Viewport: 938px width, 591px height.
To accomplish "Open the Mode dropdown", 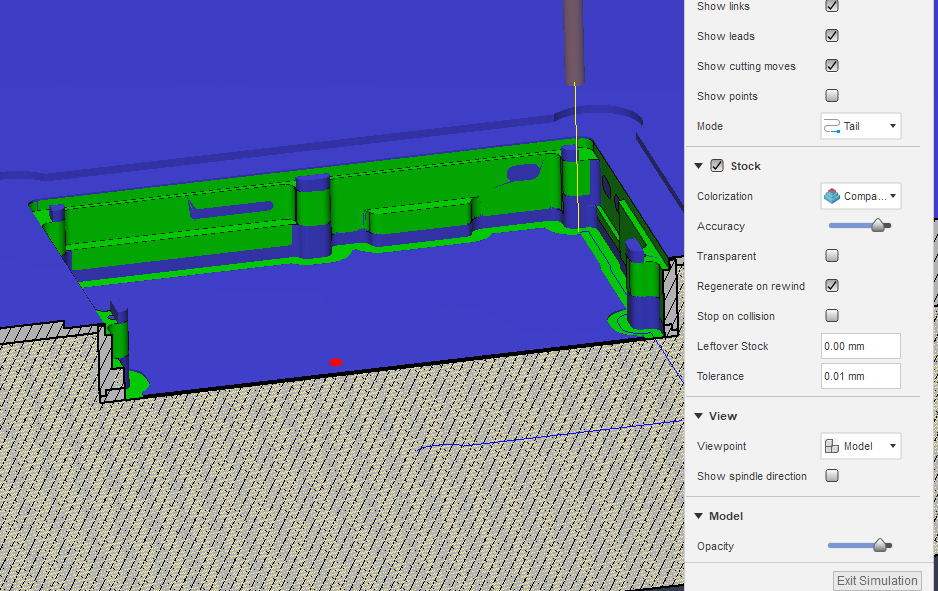I will [891, 126].
